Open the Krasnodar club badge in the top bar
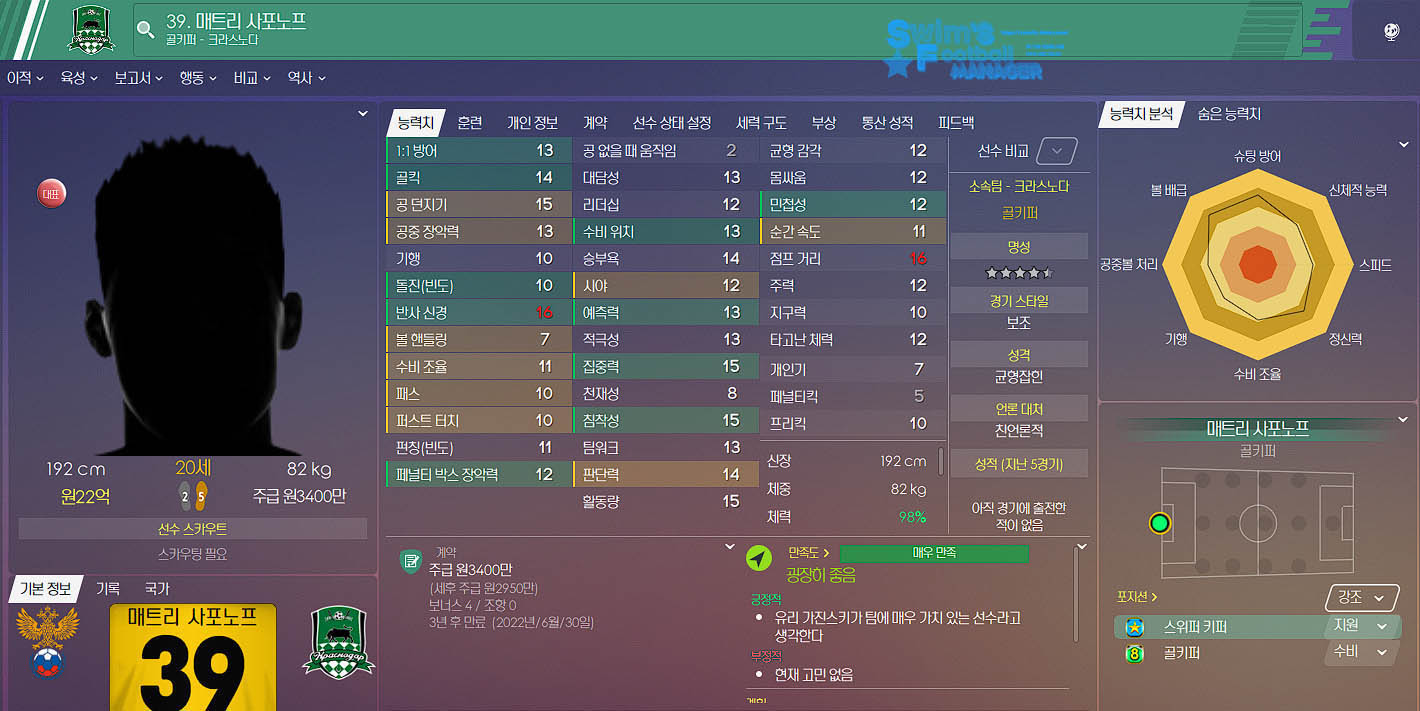This screenshot has width=1420, height=711. pyautogui.click(x=91, y=29)
